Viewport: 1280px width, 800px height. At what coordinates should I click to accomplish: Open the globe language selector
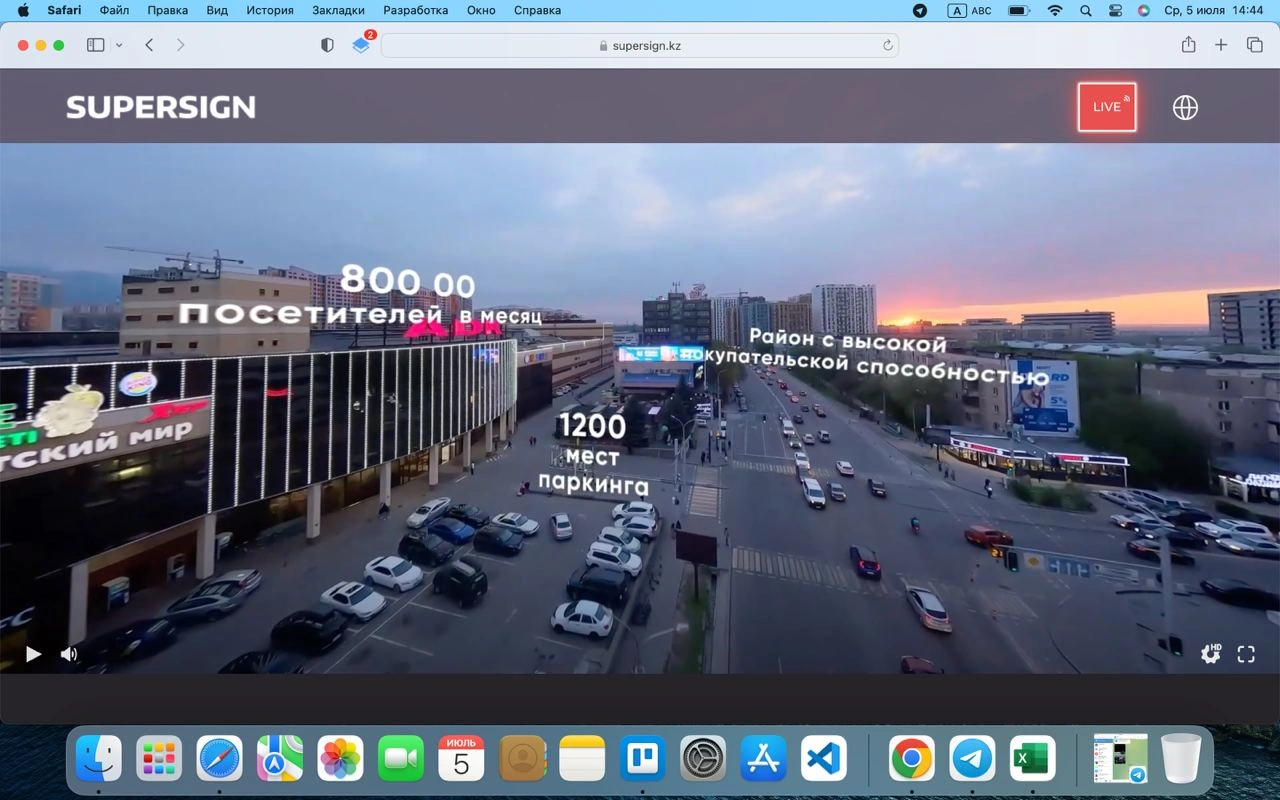(x=1185, y=108)
